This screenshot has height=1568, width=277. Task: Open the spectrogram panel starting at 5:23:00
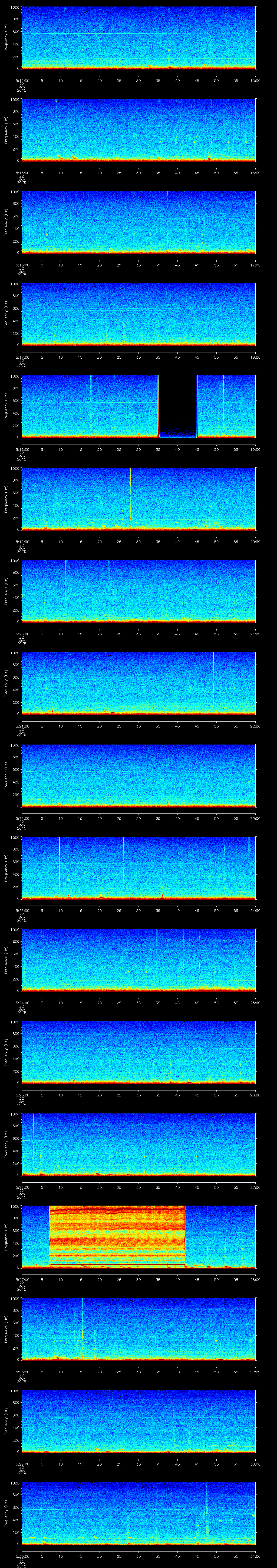point(138,868)
